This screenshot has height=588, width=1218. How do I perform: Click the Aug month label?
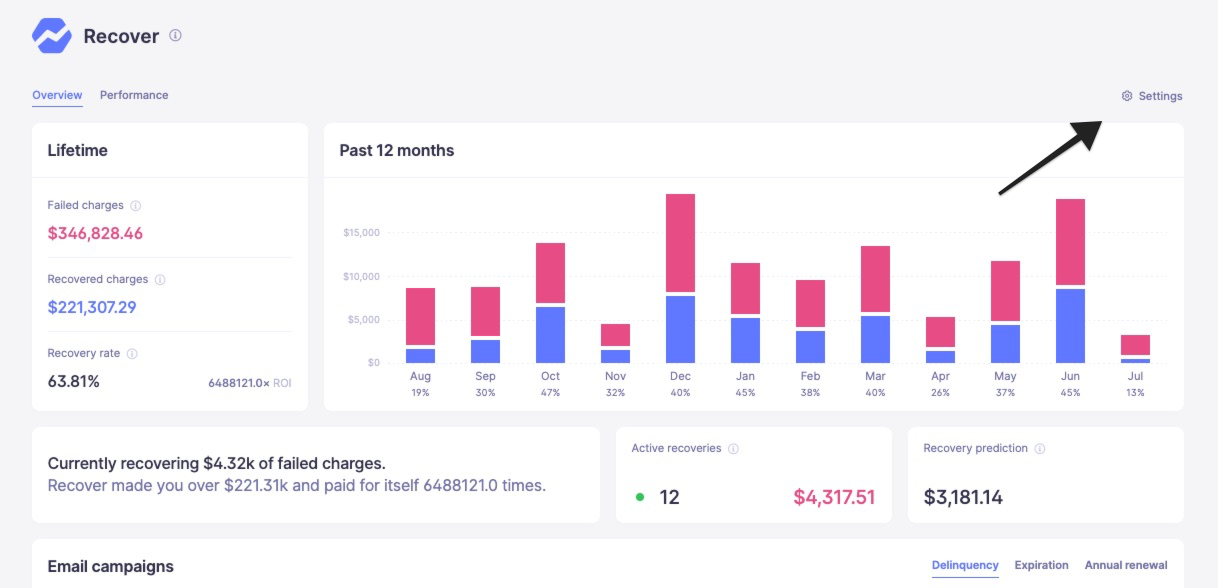(420, 377)
